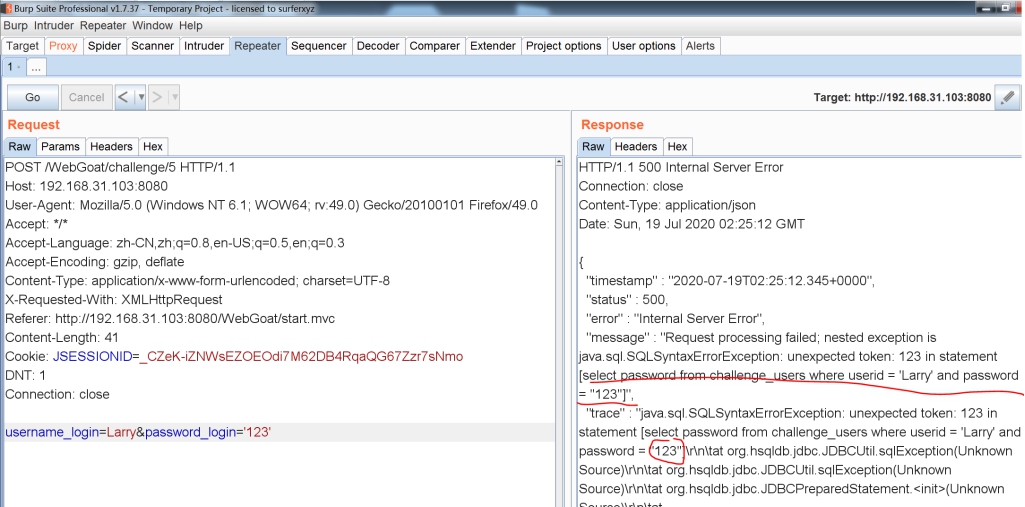
Task: Click the Accept-Encoding header line
Action: click(95, 262)
